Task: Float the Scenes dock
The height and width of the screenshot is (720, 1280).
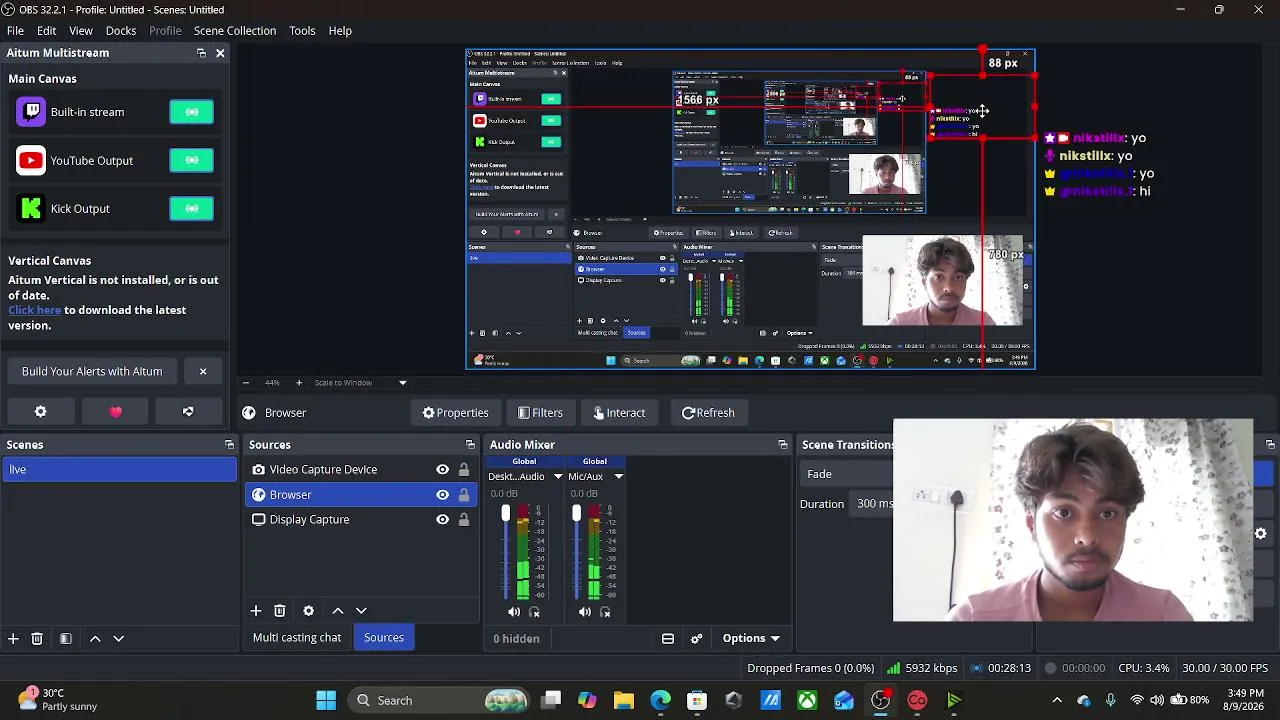Action: pos(229,445)
